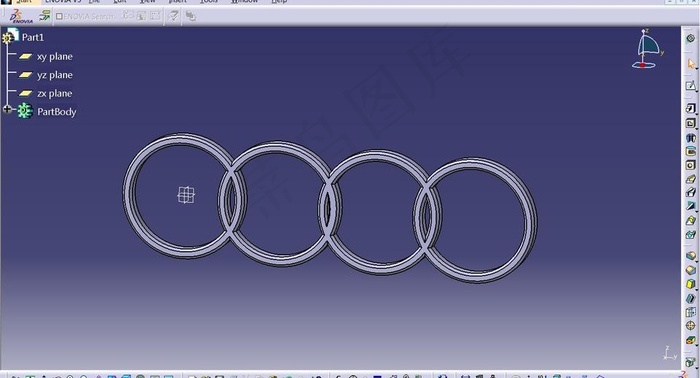Viewport: 700px width, 378px height.
Task: Select the Pocket tool
Action: coord(691,123)
